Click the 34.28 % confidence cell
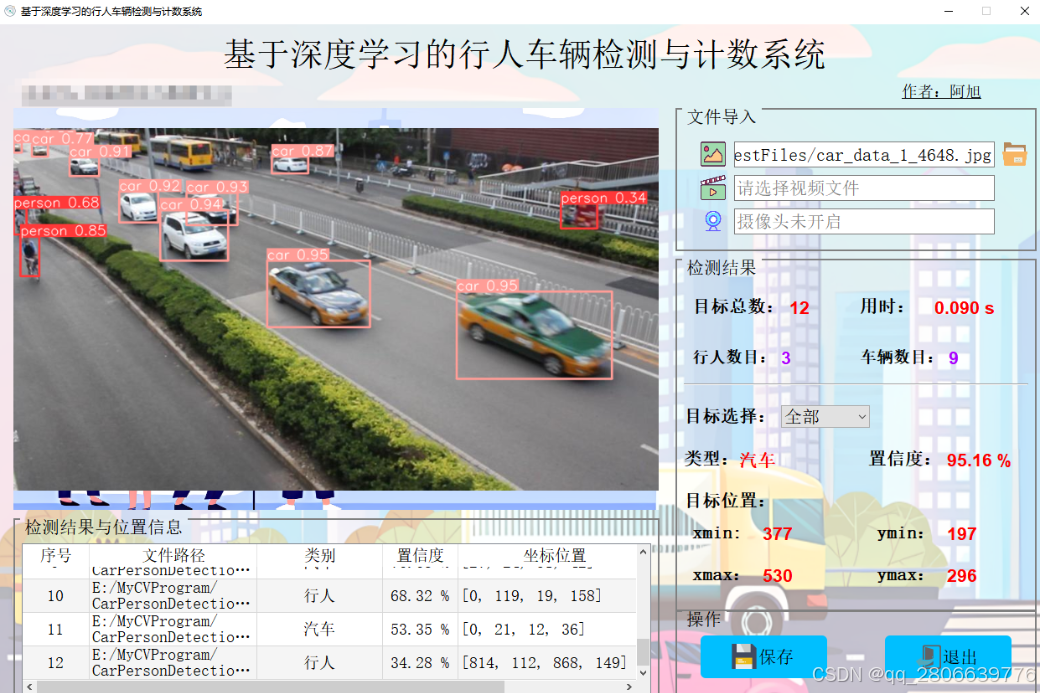 [420, 662]
